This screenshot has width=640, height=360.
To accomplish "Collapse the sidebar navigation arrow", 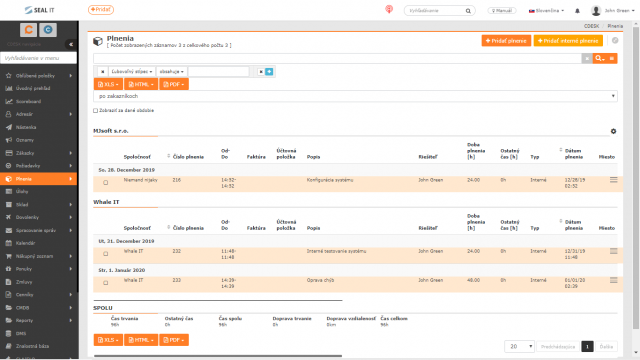I will [71, 44].
